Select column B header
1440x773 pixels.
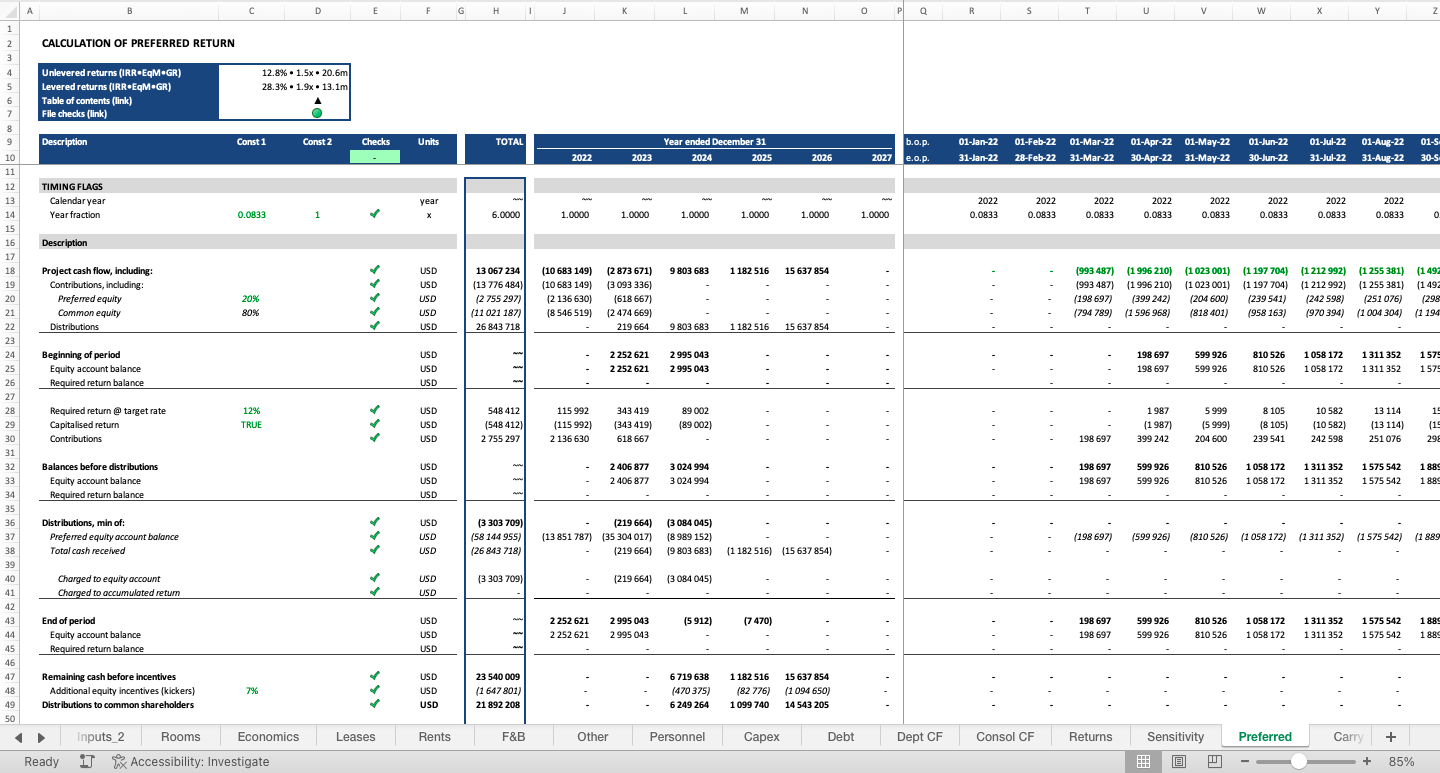(x=128, y=10)
